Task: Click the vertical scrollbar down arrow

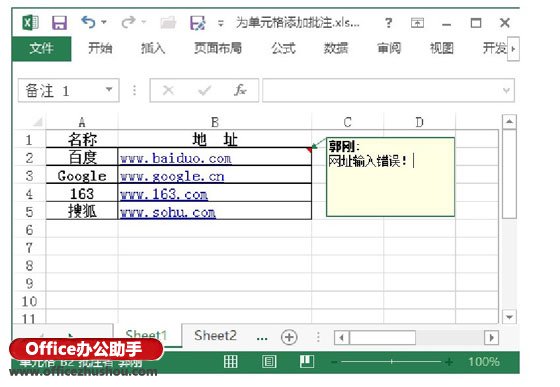Action: [x=509, y=316]
